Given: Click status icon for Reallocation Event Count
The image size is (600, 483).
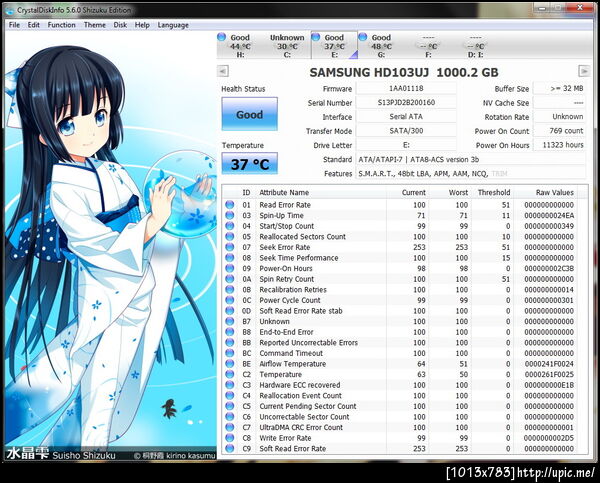Looking at the screenshot, I should [x=230, y=395].
